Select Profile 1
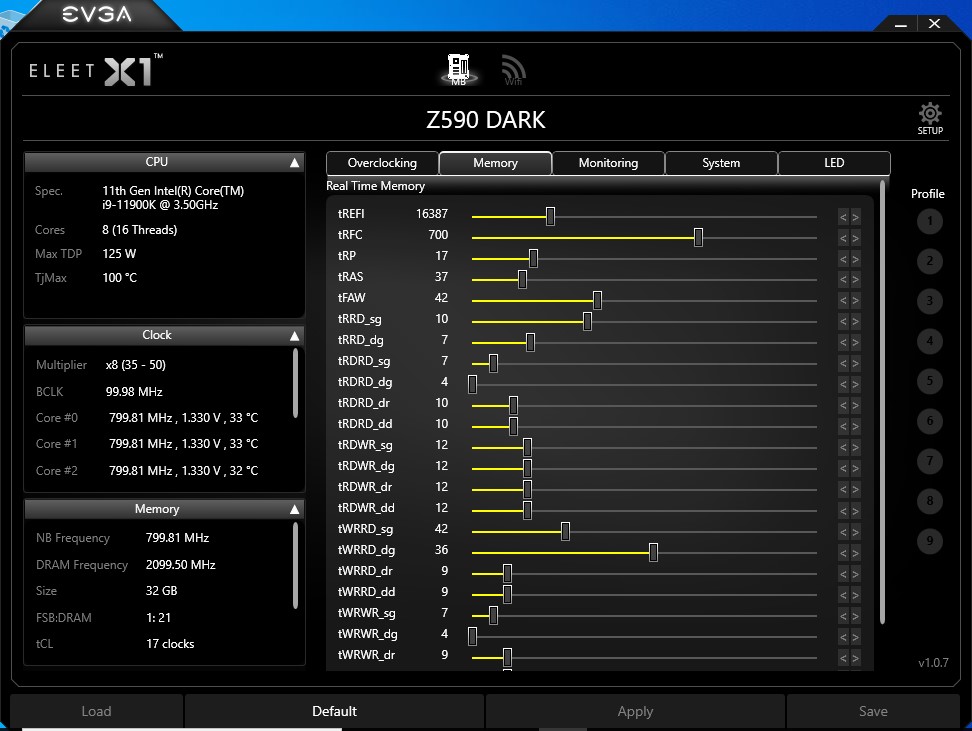The height and width of the screenshot is (731, 972). coord(929,221)
